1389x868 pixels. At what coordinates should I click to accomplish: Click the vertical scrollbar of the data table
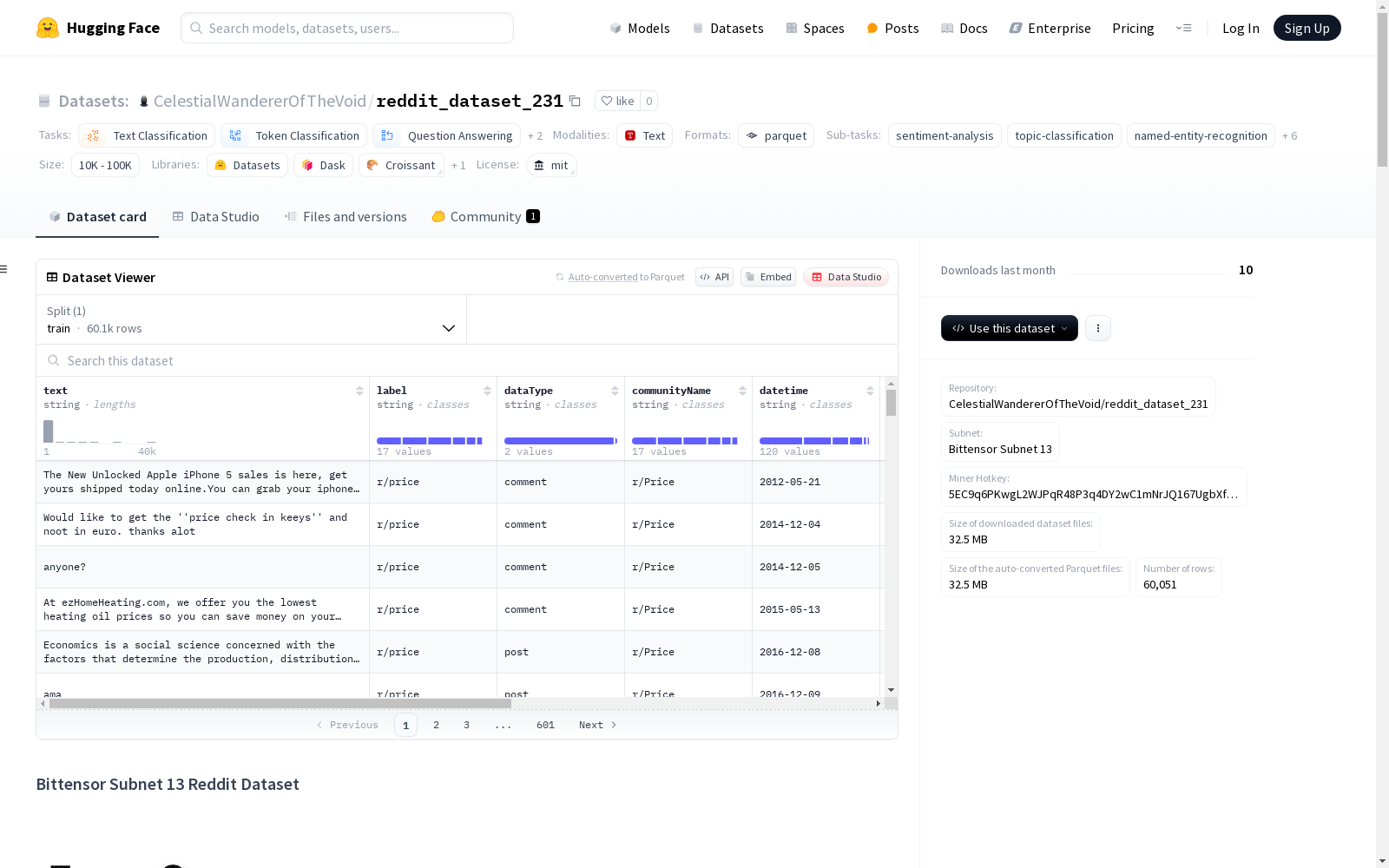[891, 402]
